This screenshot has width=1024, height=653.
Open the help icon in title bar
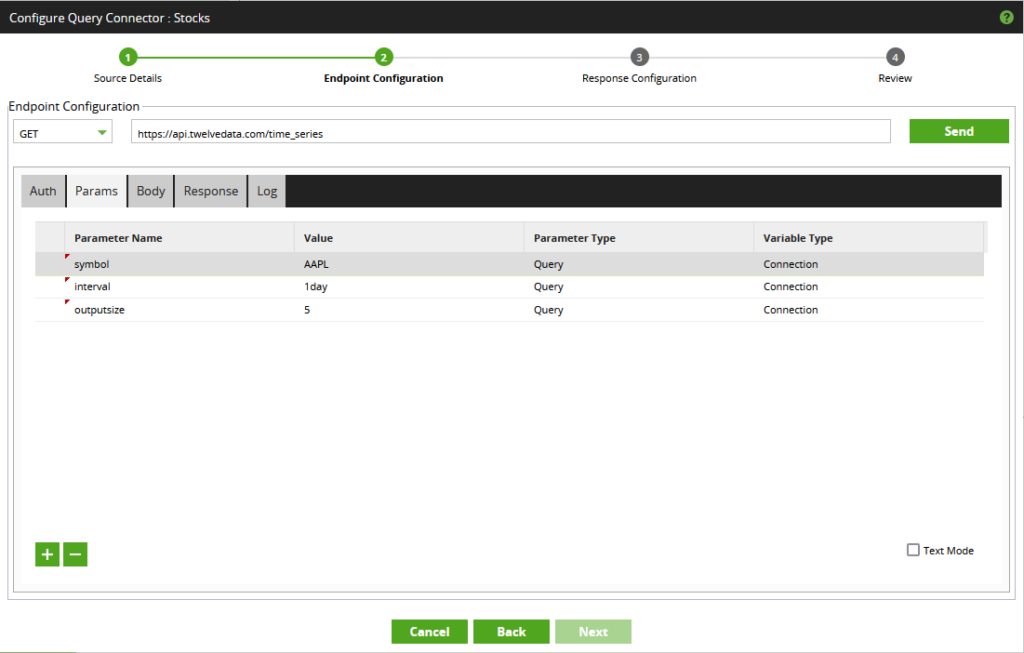[1006, 17]
